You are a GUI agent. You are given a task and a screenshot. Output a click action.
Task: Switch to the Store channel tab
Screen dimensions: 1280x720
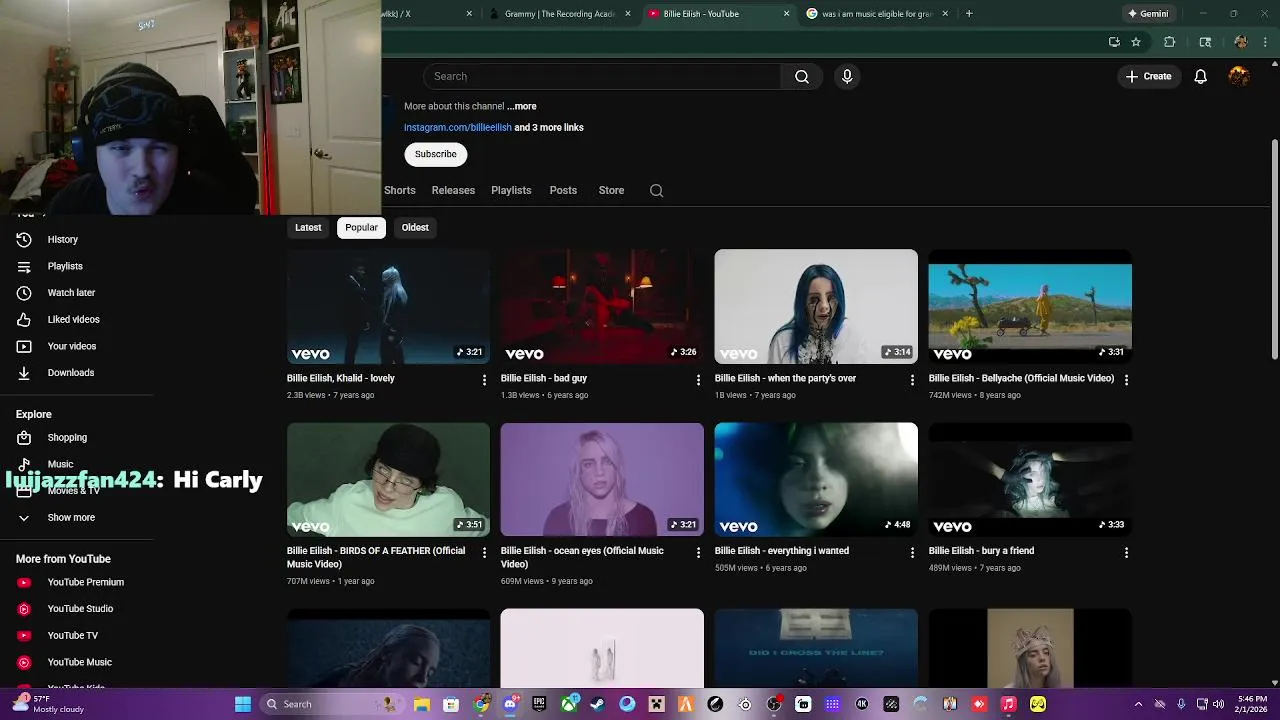(x=611, y=190)
